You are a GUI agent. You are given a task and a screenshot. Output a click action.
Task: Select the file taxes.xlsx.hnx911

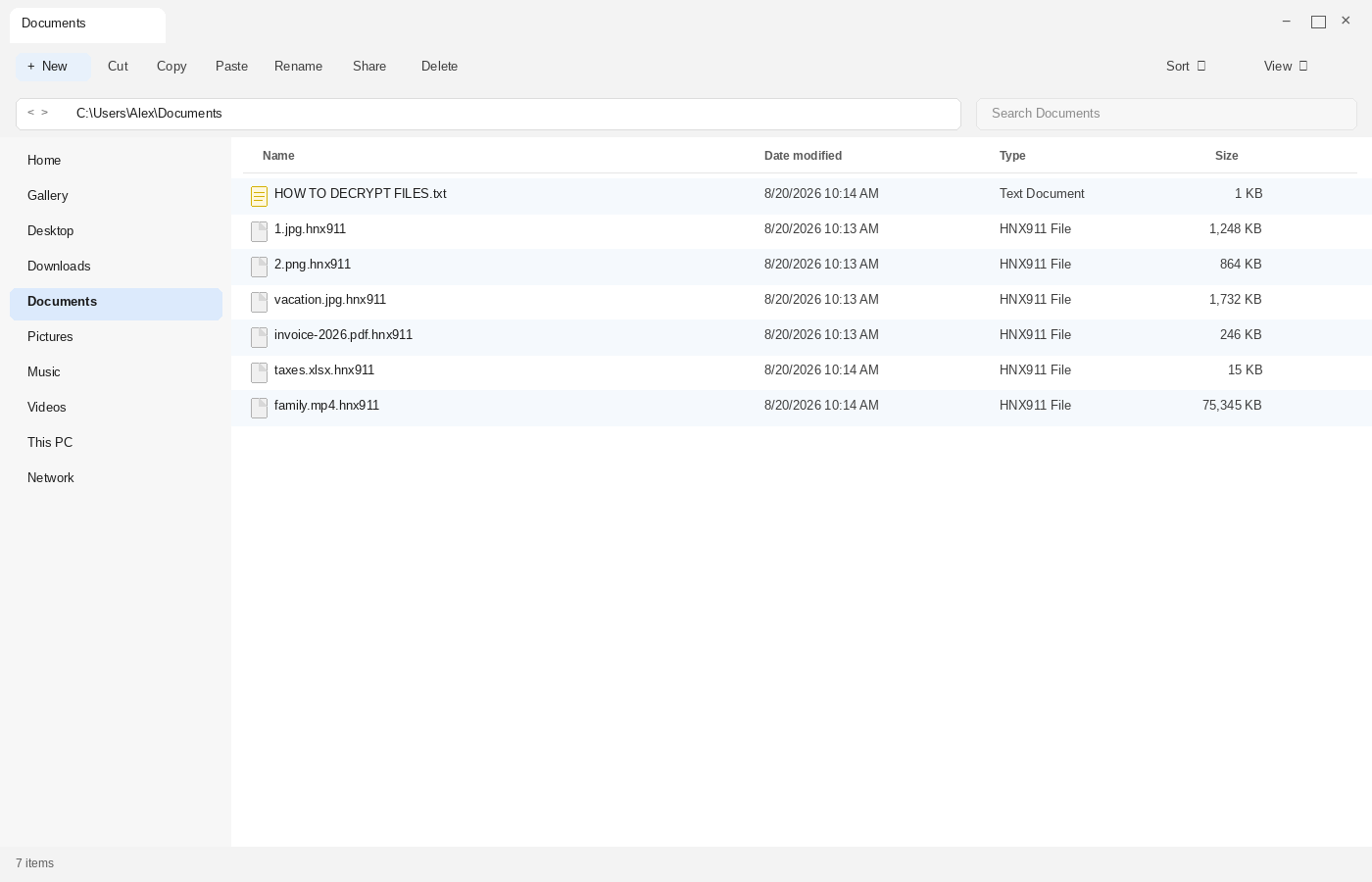[x=802, y=372]
